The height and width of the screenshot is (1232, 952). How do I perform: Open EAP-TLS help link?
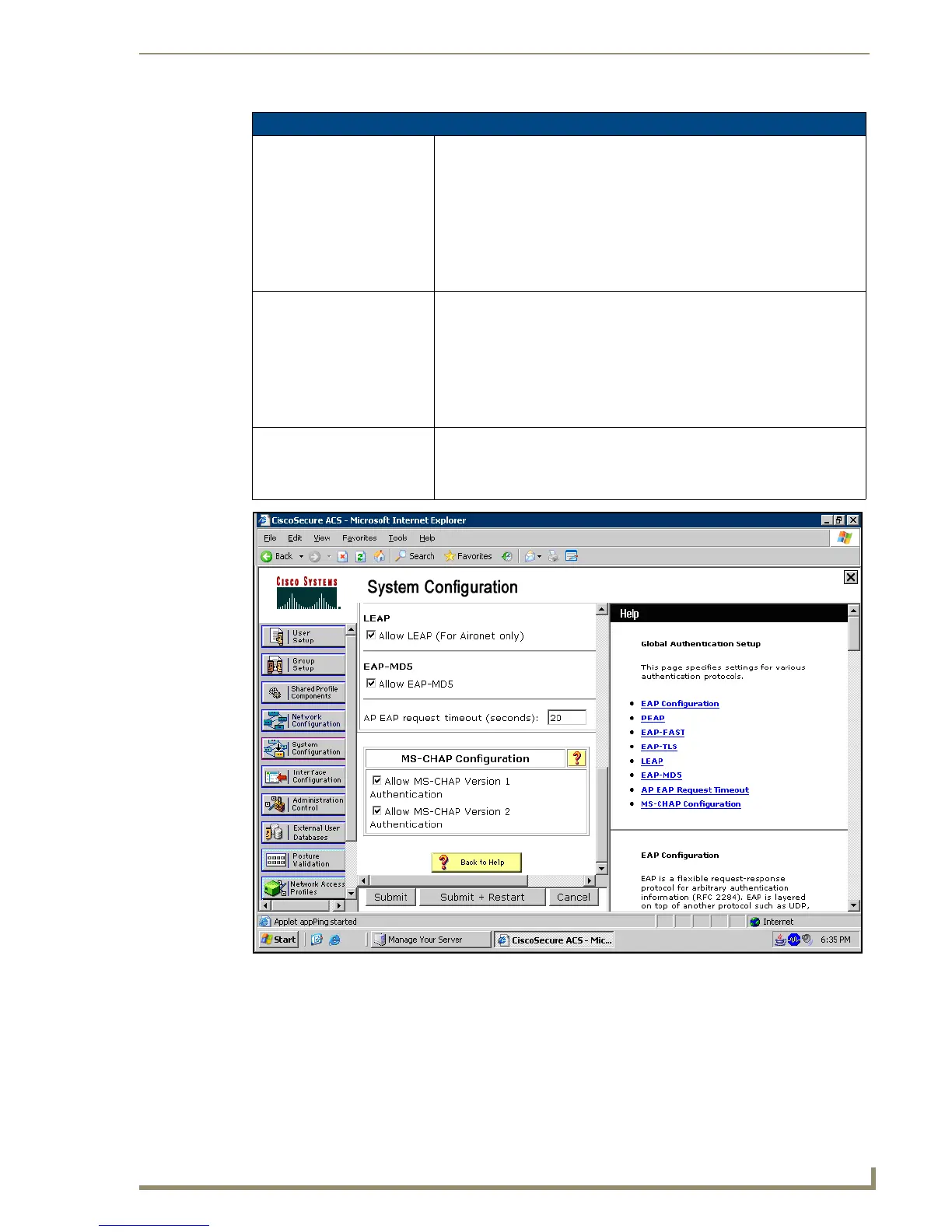659,747
